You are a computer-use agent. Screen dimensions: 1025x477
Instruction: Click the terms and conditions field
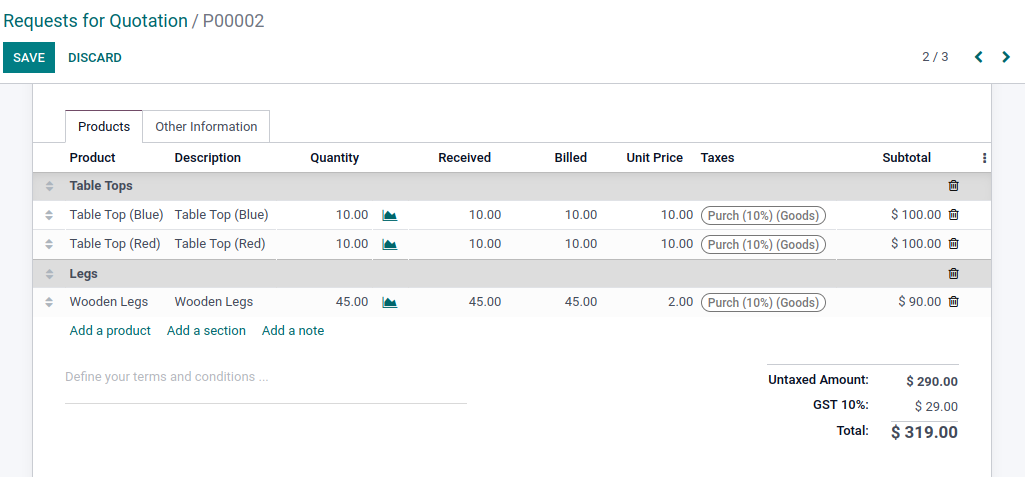(x=265, y=378)
